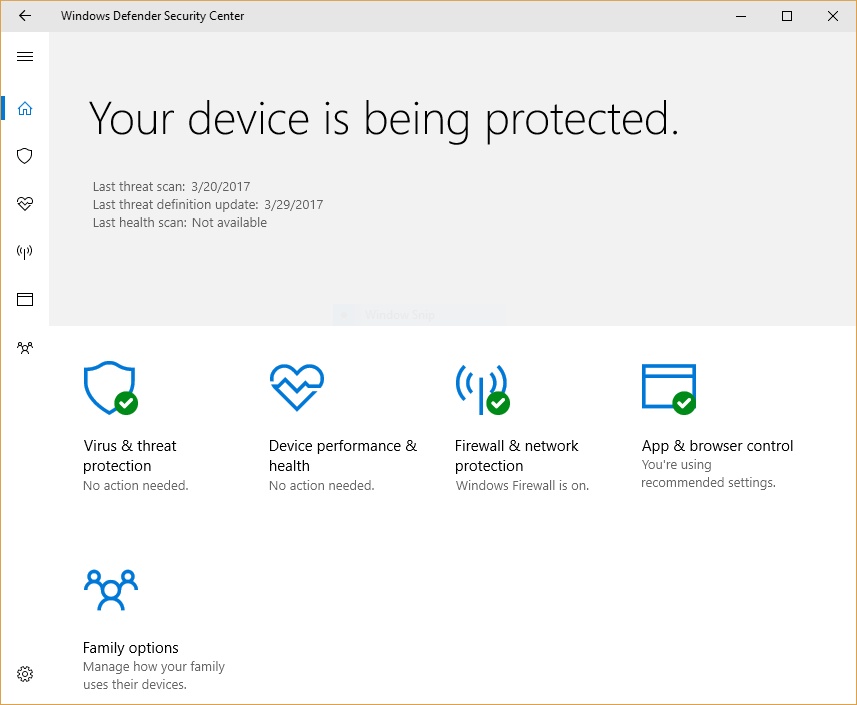This screenshot has width=857, height=705.
Task: Open Firewall & network protection title
Action: (516, 456)
